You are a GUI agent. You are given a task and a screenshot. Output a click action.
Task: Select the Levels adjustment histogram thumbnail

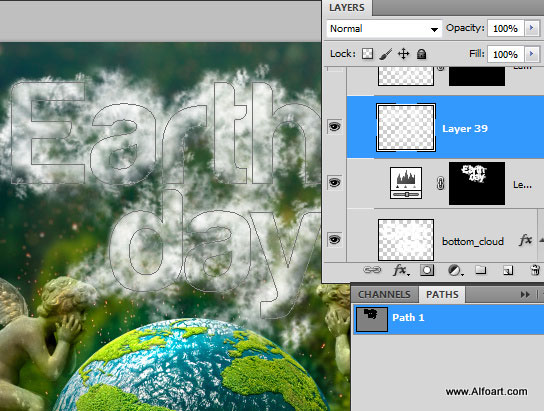pos(406,183)
